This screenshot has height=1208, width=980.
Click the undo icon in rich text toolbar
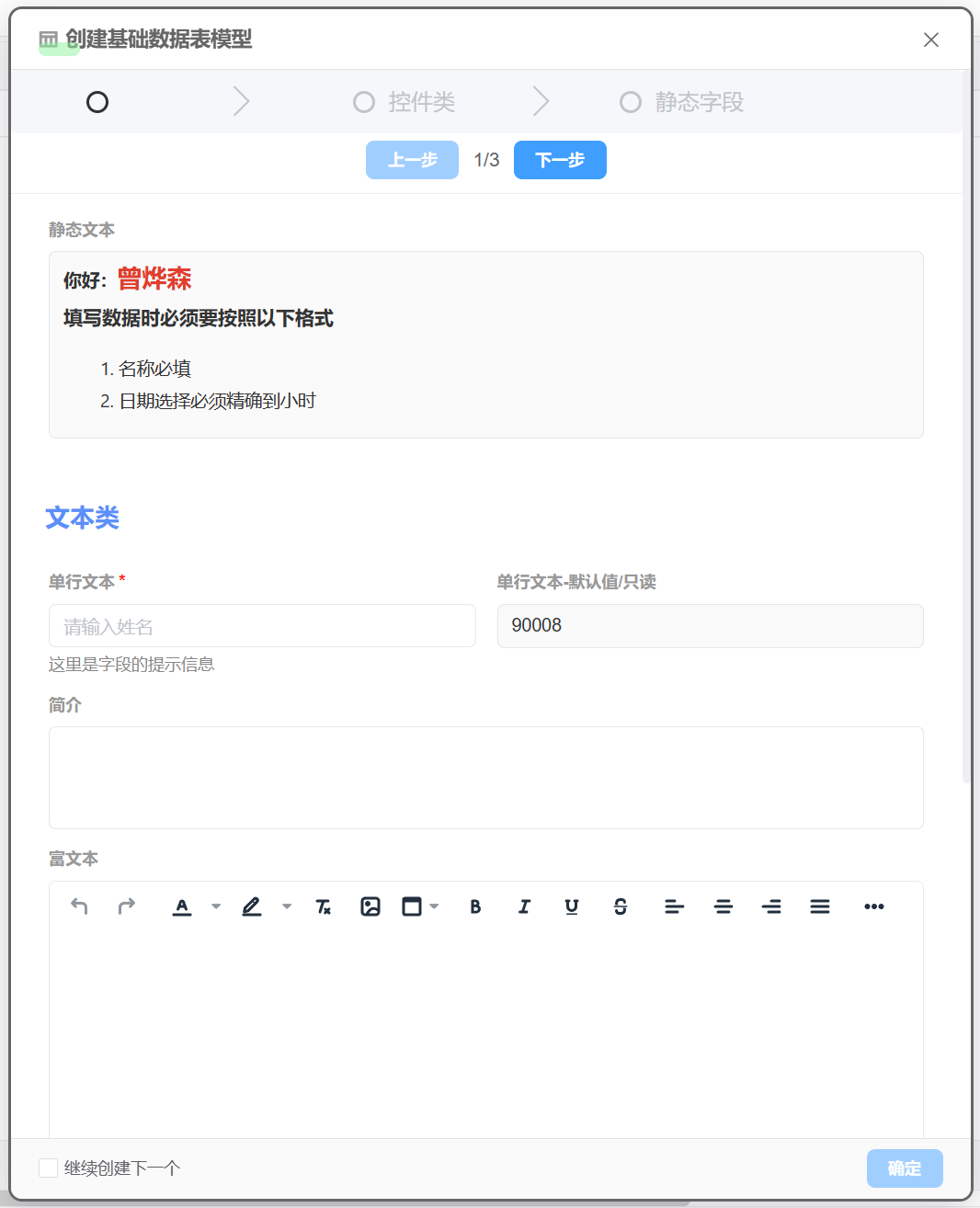point(79,906)
